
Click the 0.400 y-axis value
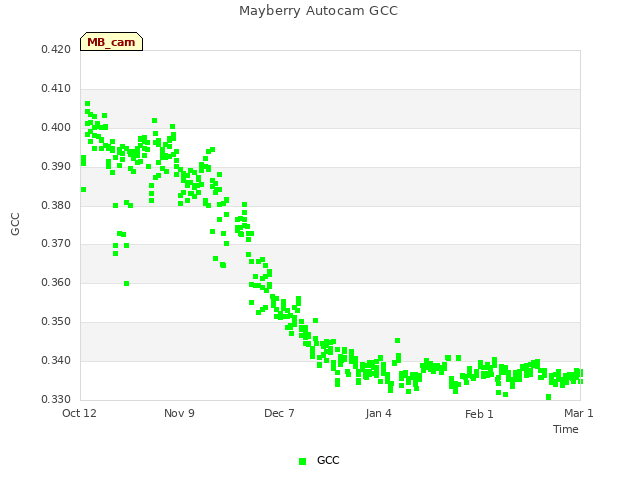[56, 127]
